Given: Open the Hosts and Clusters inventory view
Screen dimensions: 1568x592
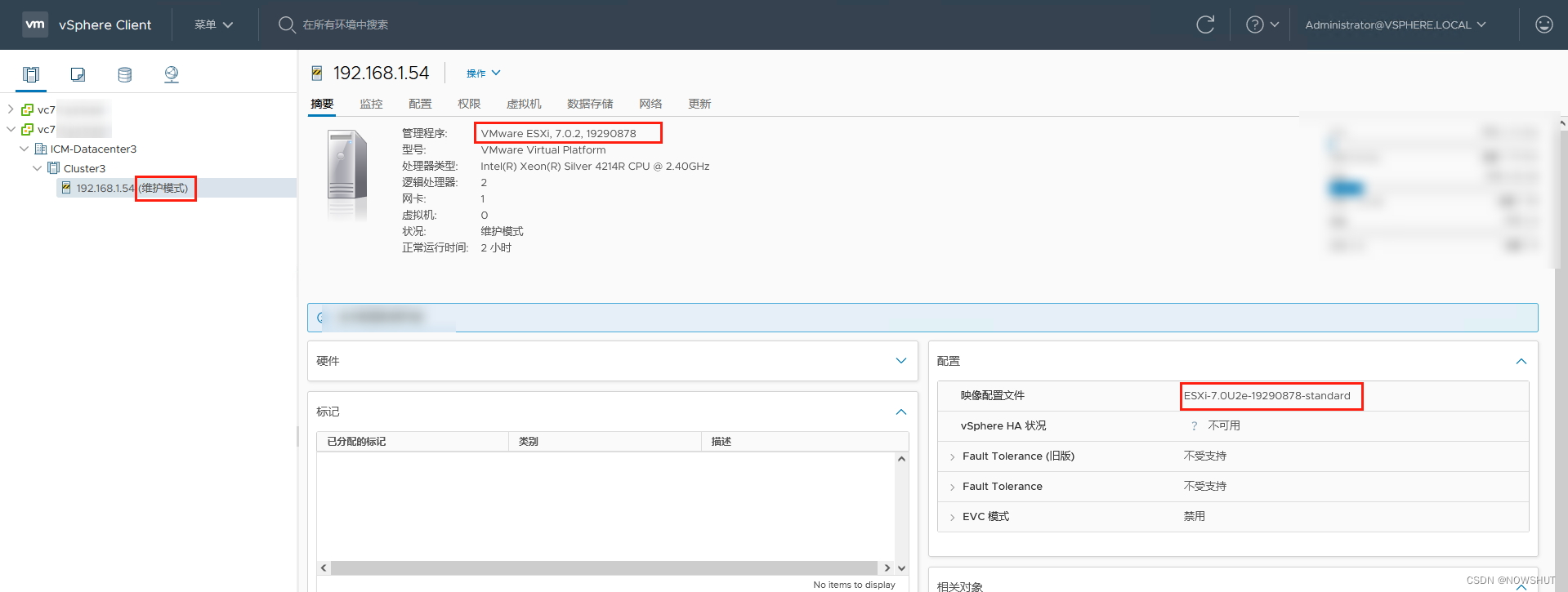Looking at the screenshot, I should [x=31, y=74].
